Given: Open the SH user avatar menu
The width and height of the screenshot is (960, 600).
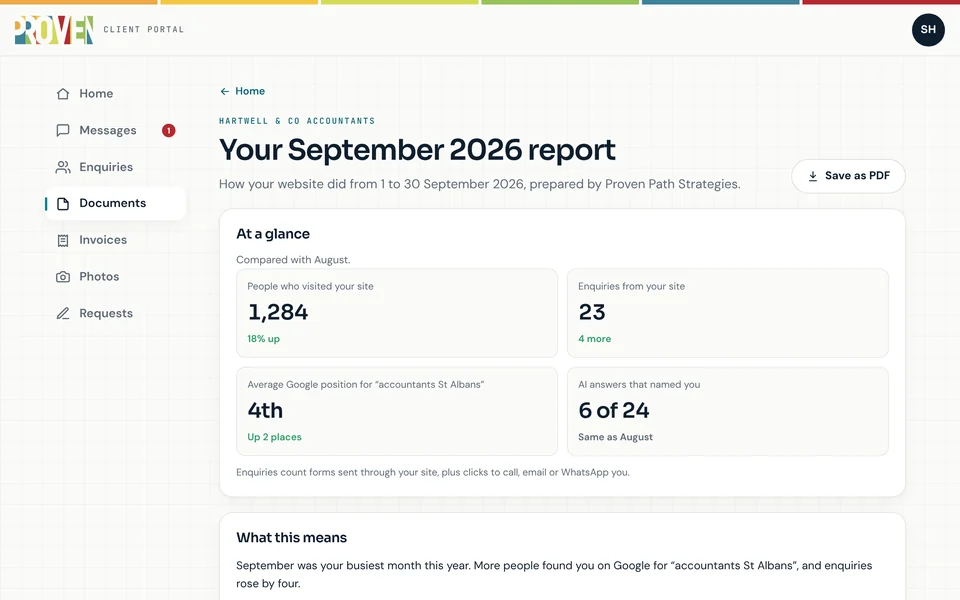Looking at the screenshot, I should click(x=928, y=29).
